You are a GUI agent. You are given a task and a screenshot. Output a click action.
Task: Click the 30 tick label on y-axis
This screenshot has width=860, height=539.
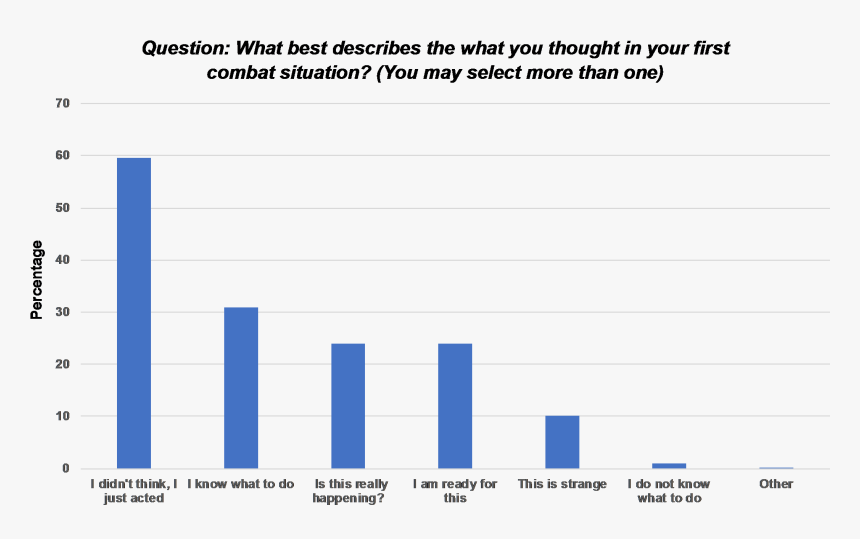(62, 312)
